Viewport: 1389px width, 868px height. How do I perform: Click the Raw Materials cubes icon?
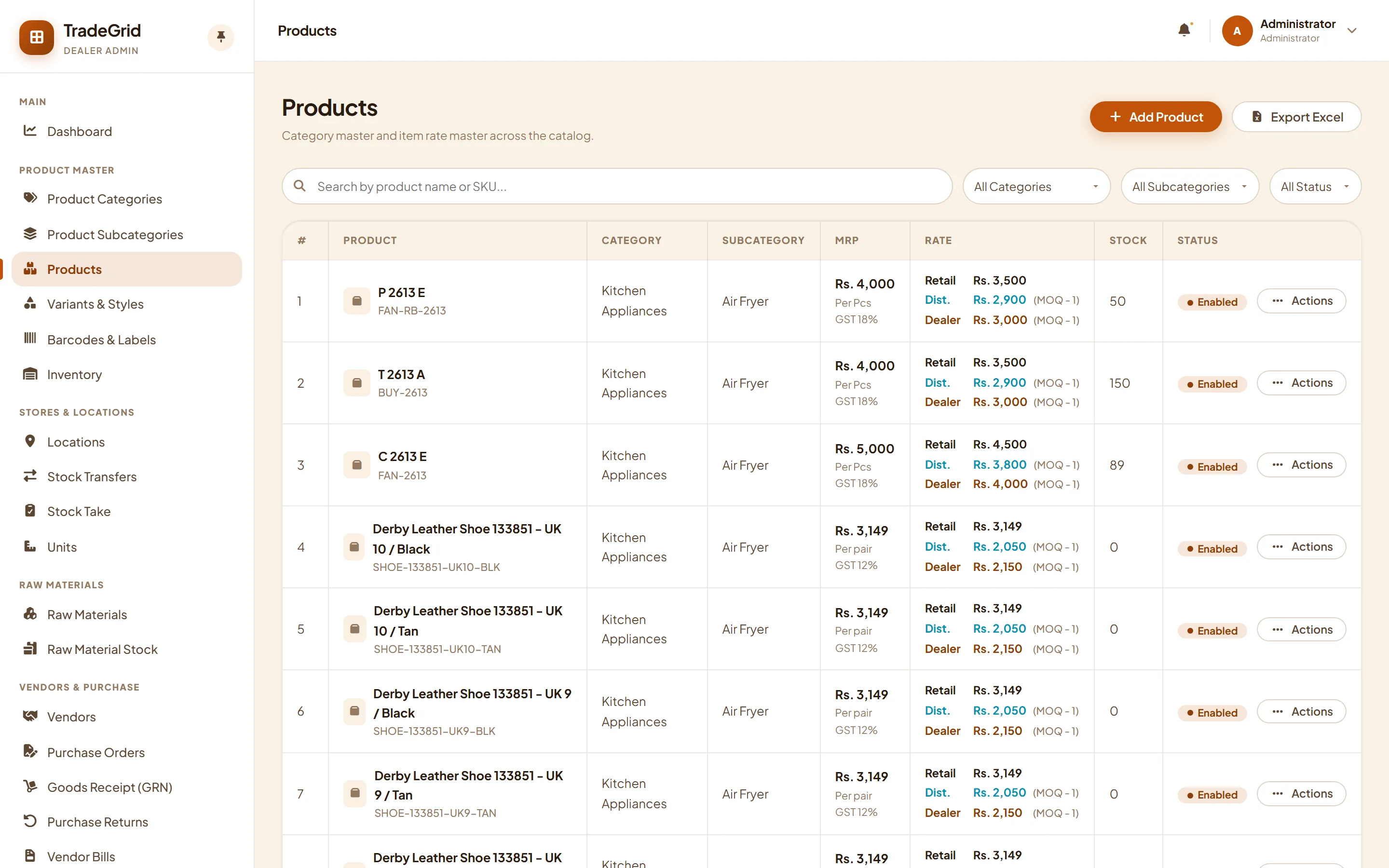click(30, 614)
